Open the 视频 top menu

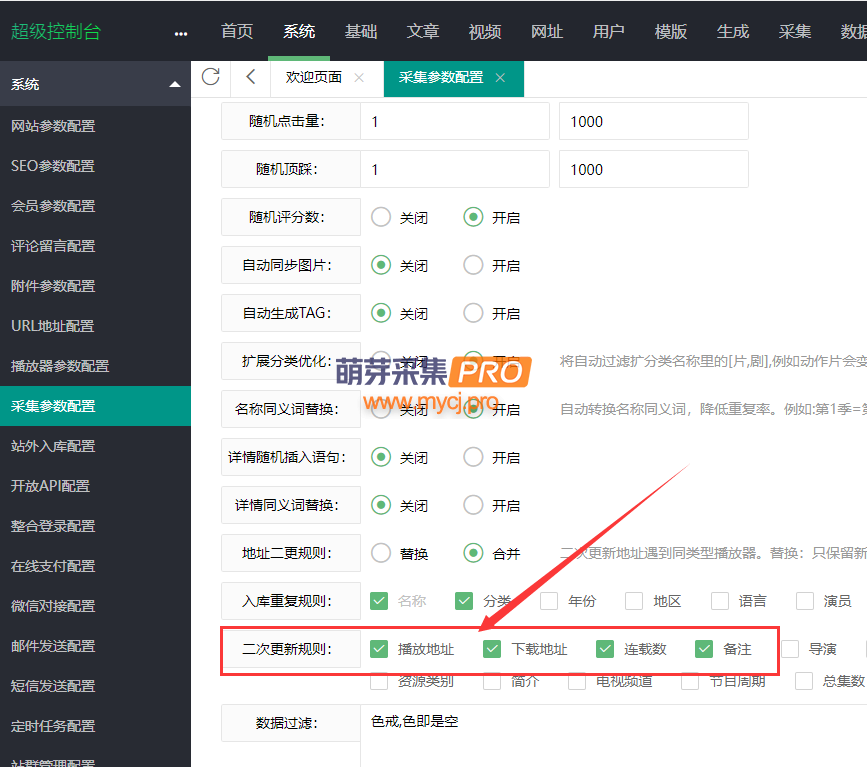point(485,32)
